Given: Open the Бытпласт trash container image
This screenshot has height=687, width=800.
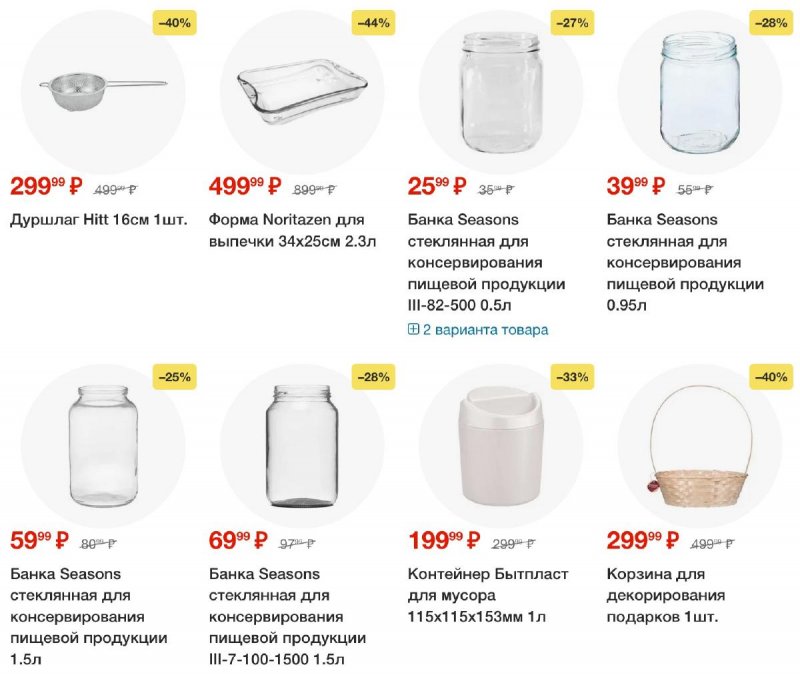Looking at the screenshot, I should pyautogui.click(x=501, y=446).
